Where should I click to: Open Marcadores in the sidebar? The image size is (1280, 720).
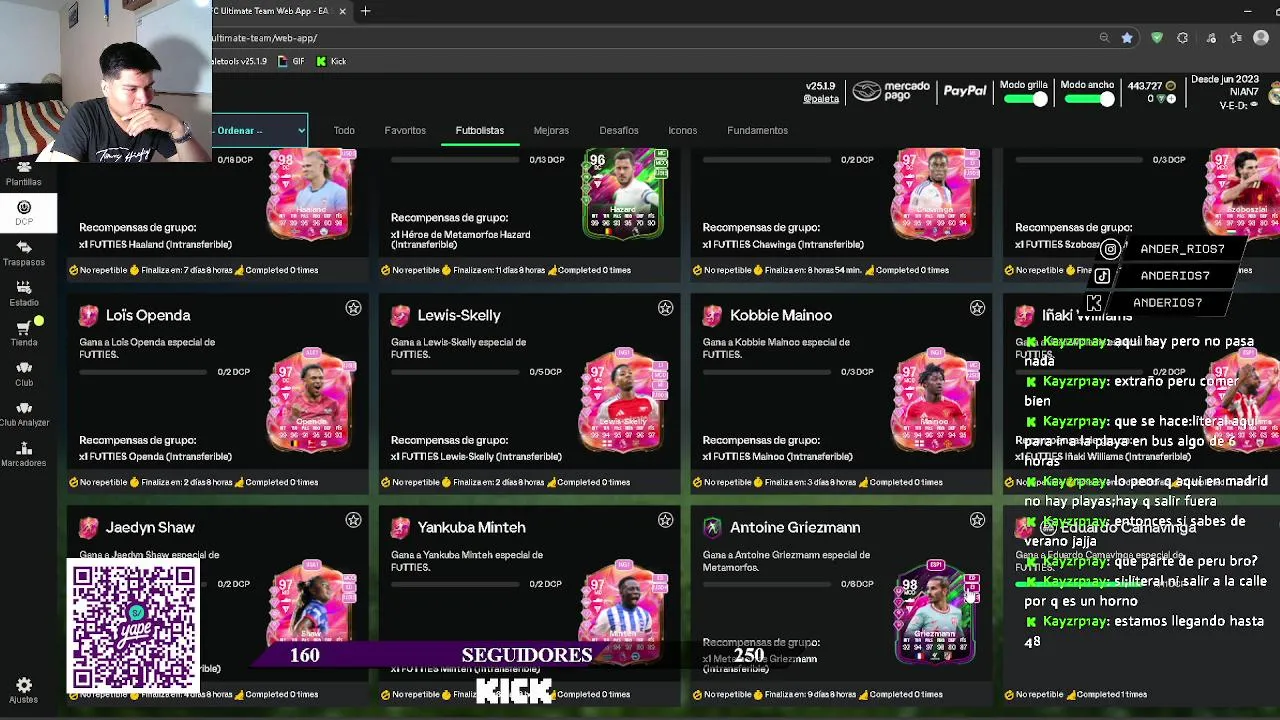point(24,453)
